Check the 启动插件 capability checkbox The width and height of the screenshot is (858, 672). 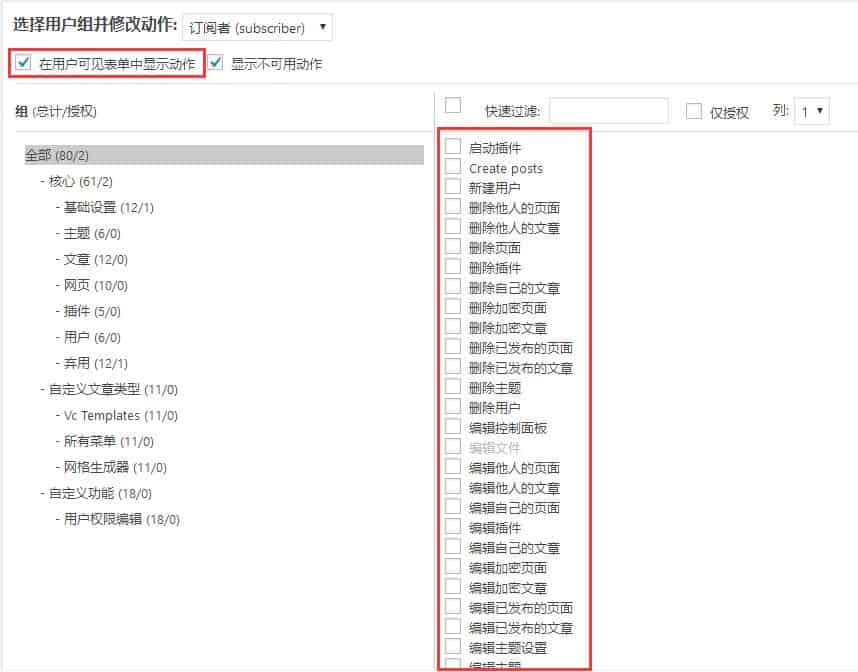[x=453, y=146]
